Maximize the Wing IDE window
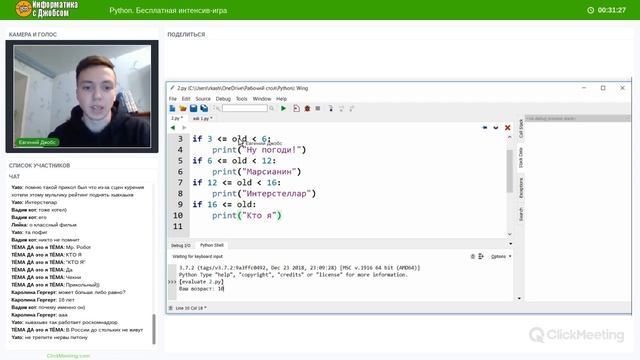This screenshot has width=640, height=360. click(603, 88)
